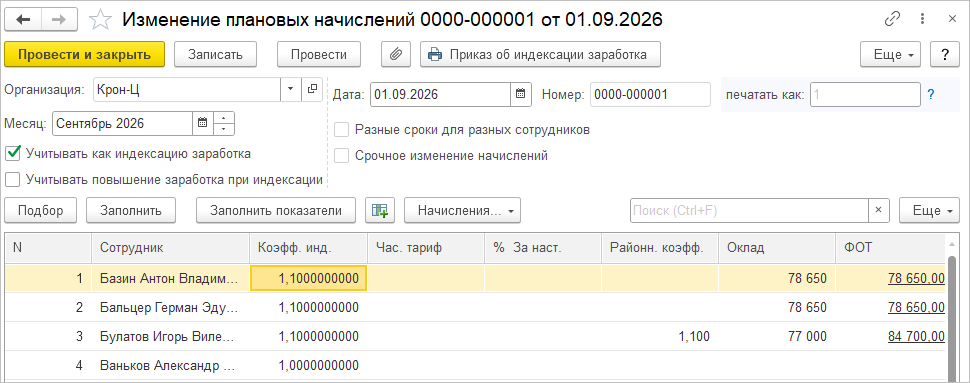Click coefficient 1,0000000000 for Ваньков

coord(319,366)
